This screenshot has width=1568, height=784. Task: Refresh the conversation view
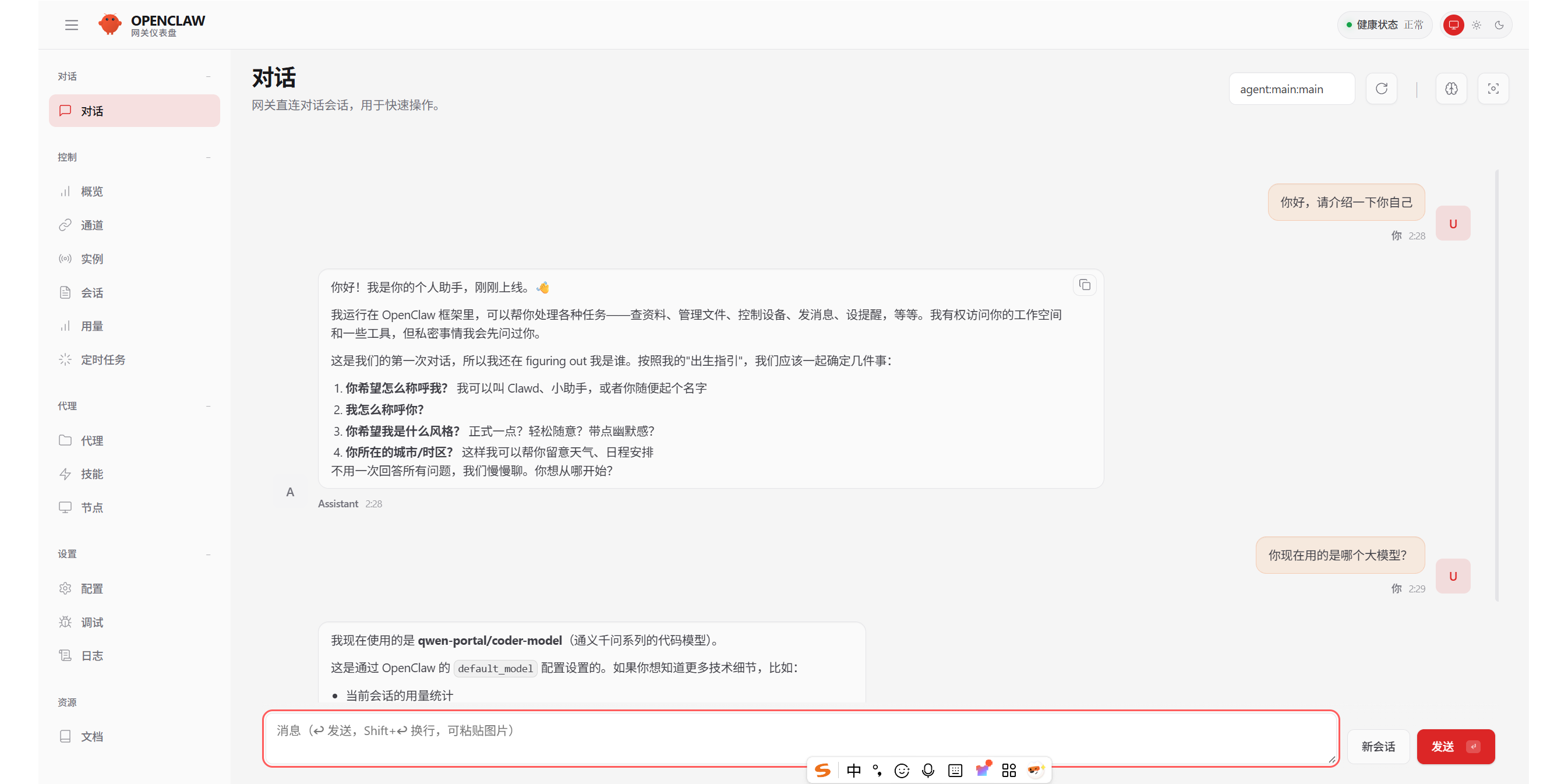1381,89
